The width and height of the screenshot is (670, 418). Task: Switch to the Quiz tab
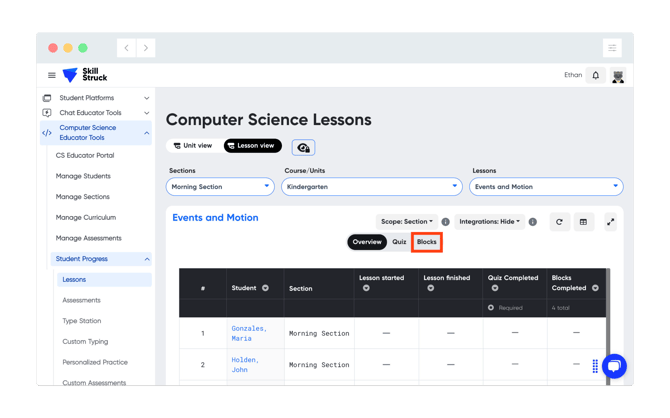coord(399,242)
